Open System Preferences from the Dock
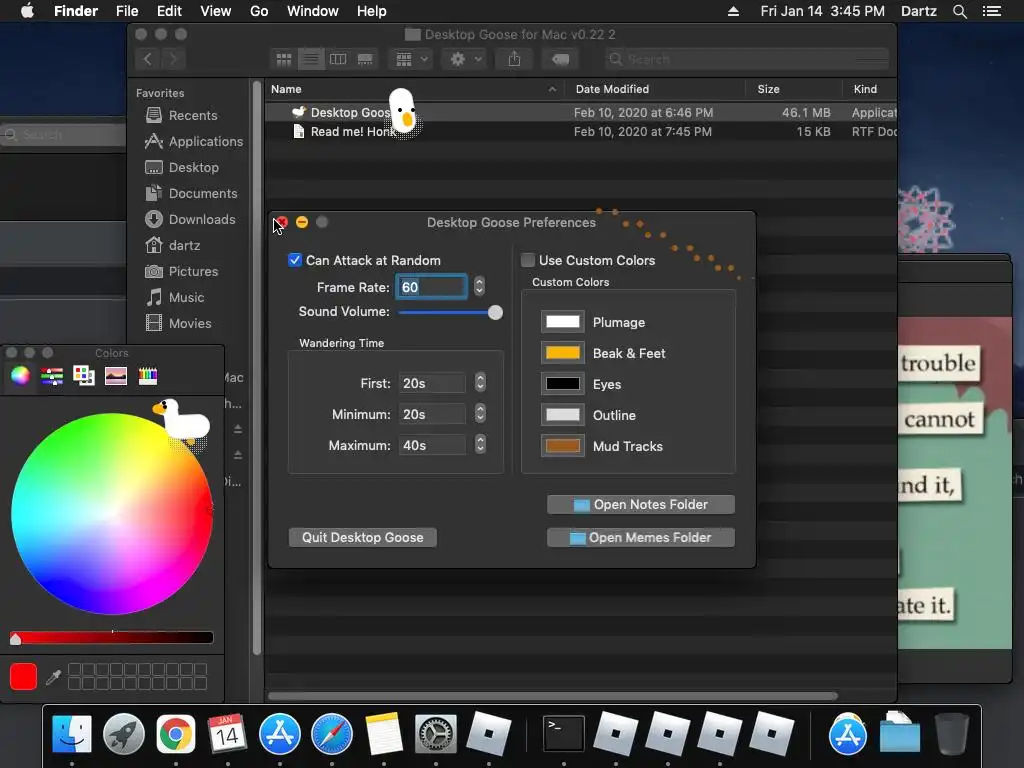Viewport: 1024px width, 768px height. pos(436,733)
